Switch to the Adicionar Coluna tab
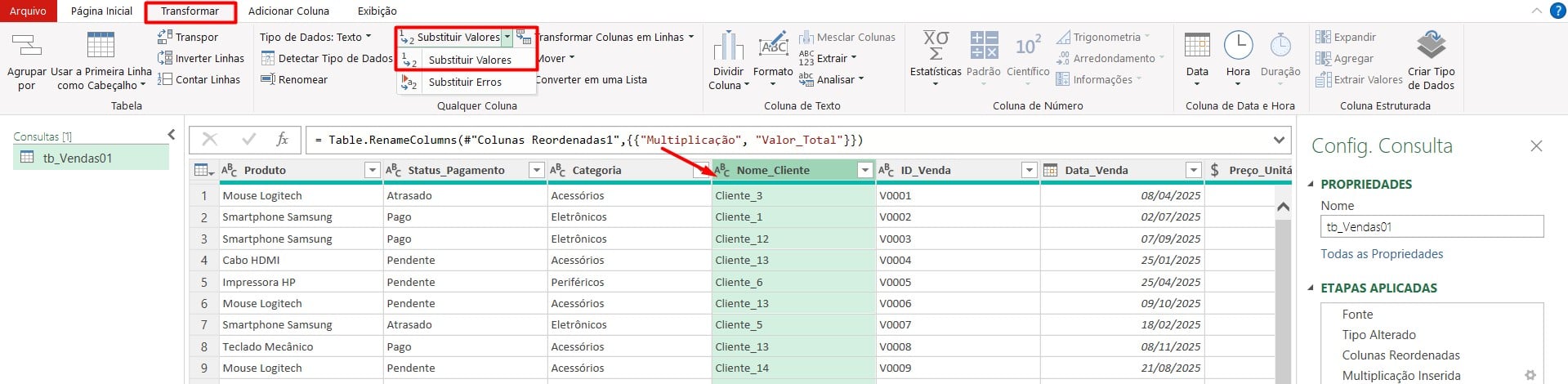Viewport: 1568px width, 384px height. pos(288,11)
